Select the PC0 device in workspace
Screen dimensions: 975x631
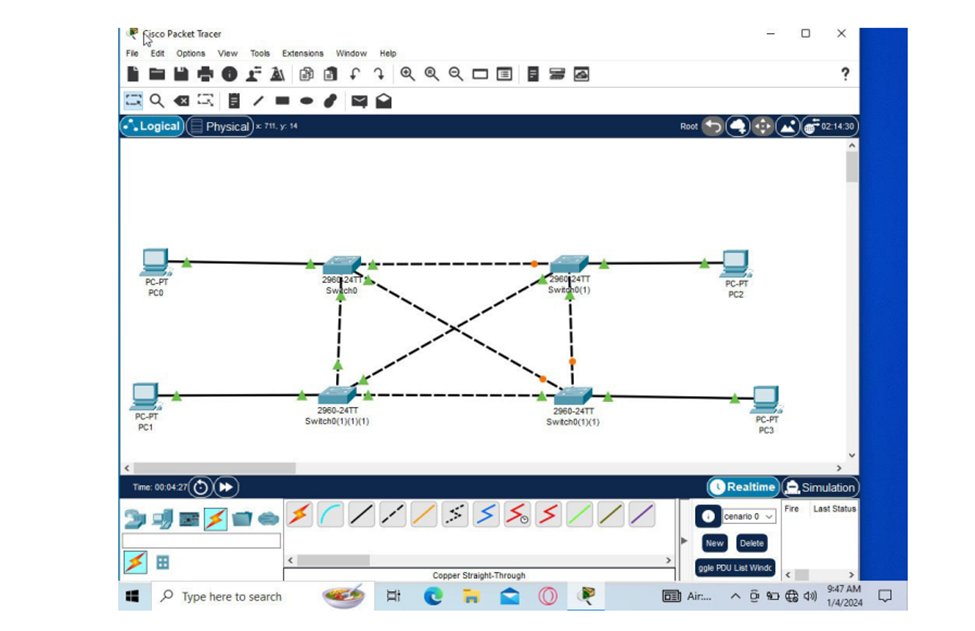[155, 262]
